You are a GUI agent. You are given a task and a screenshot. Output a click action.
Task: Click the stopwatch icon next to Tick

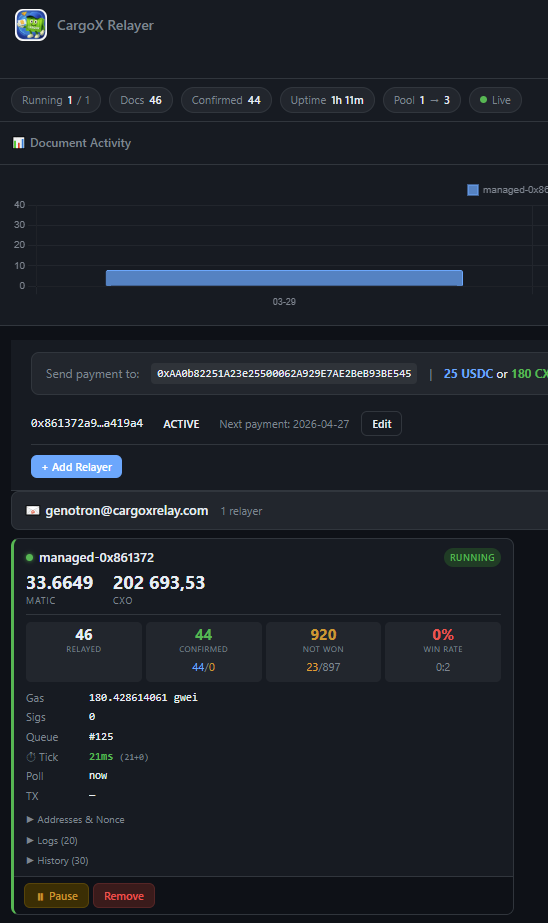[31, 757]
